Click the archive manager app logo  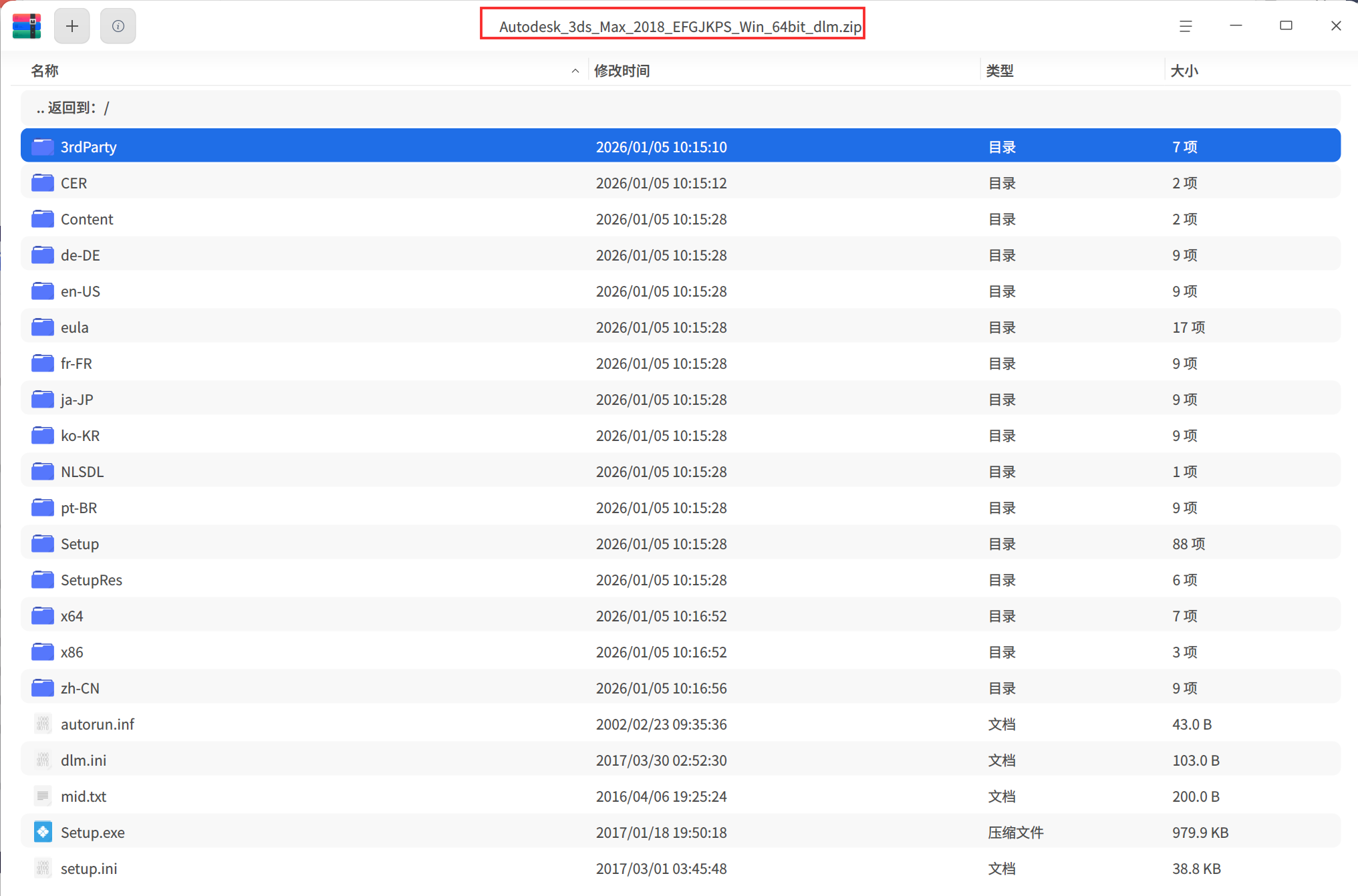pos(27,26)
